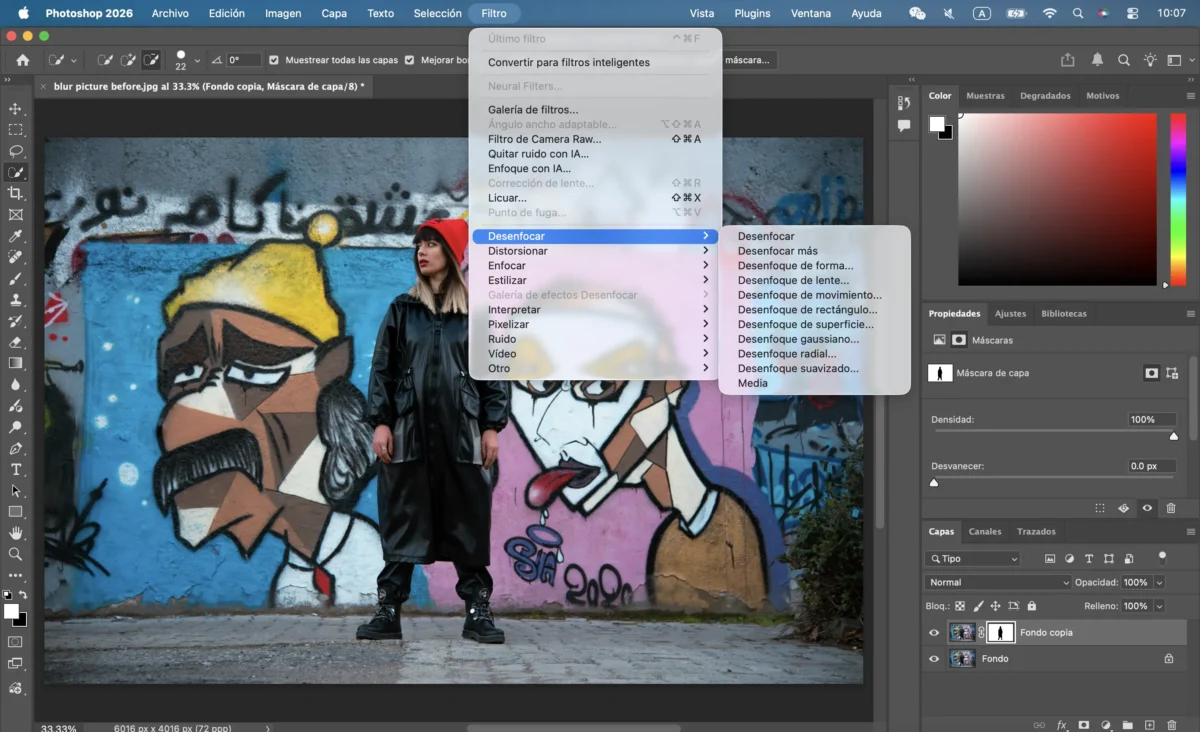This screenshot has height=732, width=1200.
Task: Select the Rectangular Marquee tool
Action: point(15,130)
